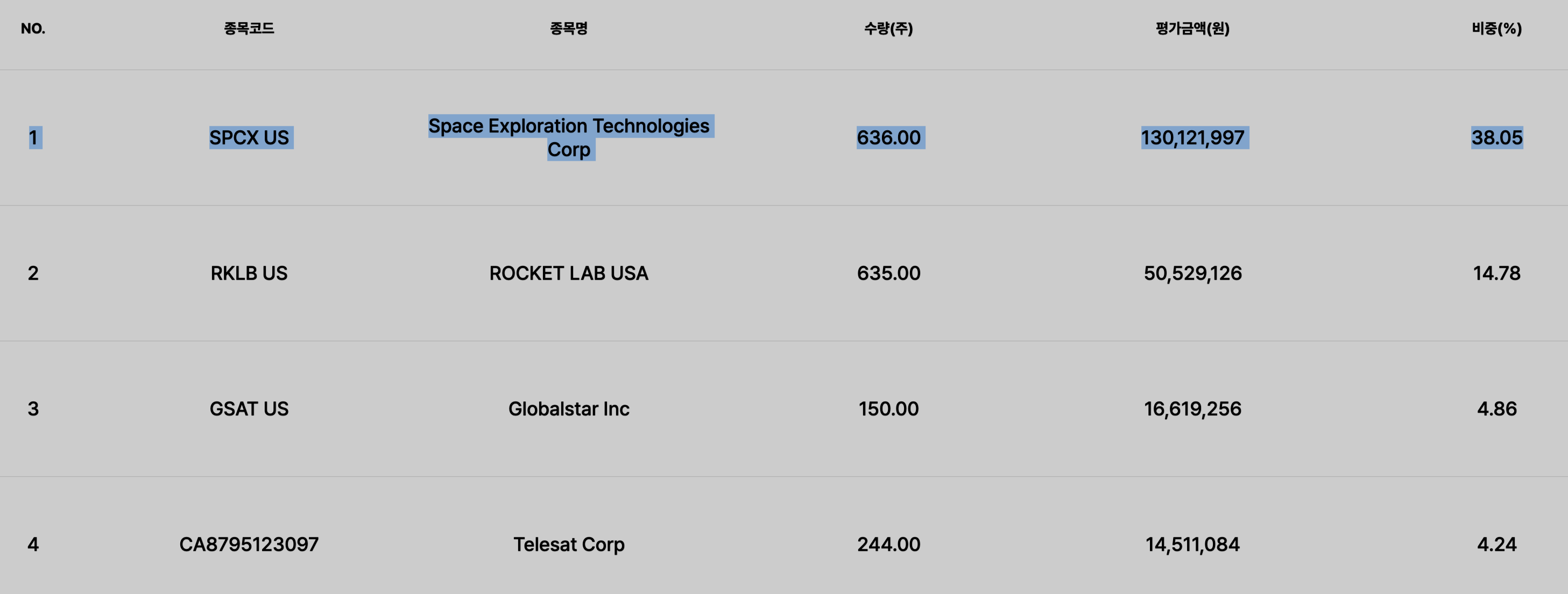Viewport: 1568px width, 594px height.
Task: Click the 평가금액(원) column header
Action: 1192,29
